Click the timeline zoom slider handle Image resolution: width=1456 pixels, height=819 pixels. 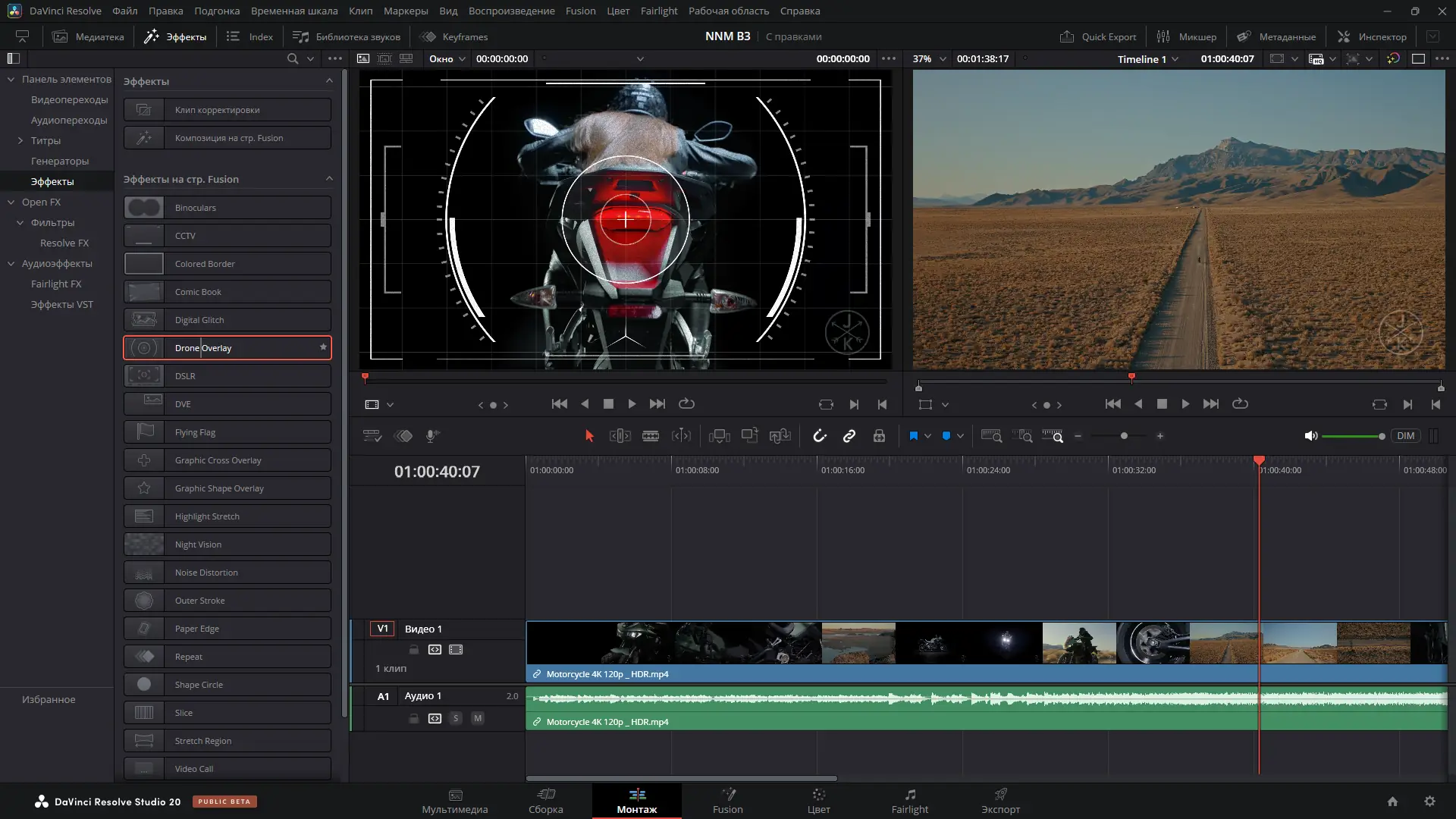[1124, 436]
